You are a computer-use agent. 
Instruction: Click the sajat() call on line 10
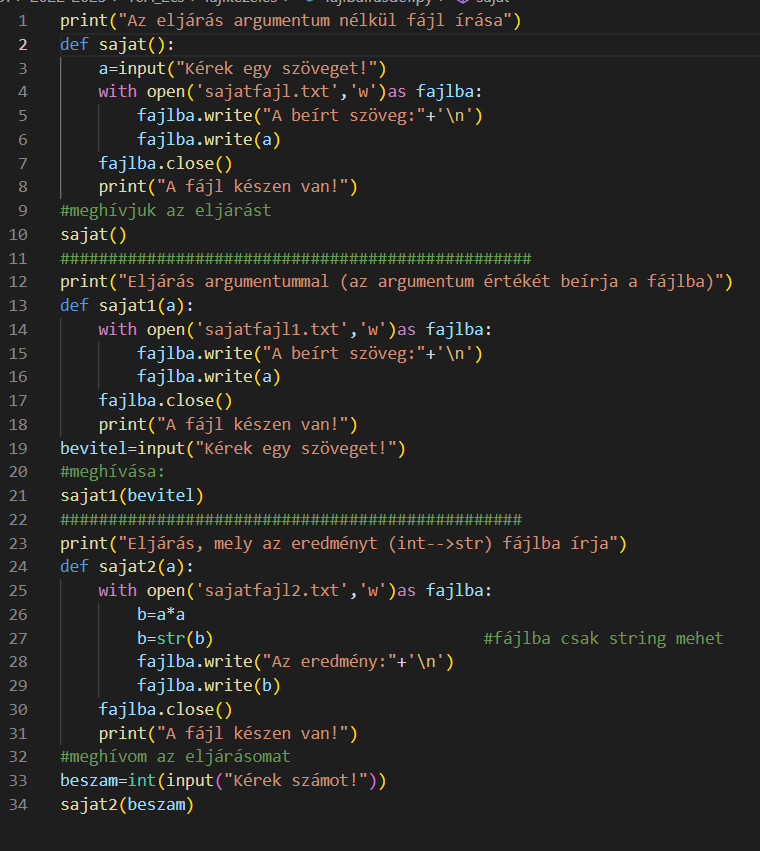pyautogui.click(x=93, y=234)
